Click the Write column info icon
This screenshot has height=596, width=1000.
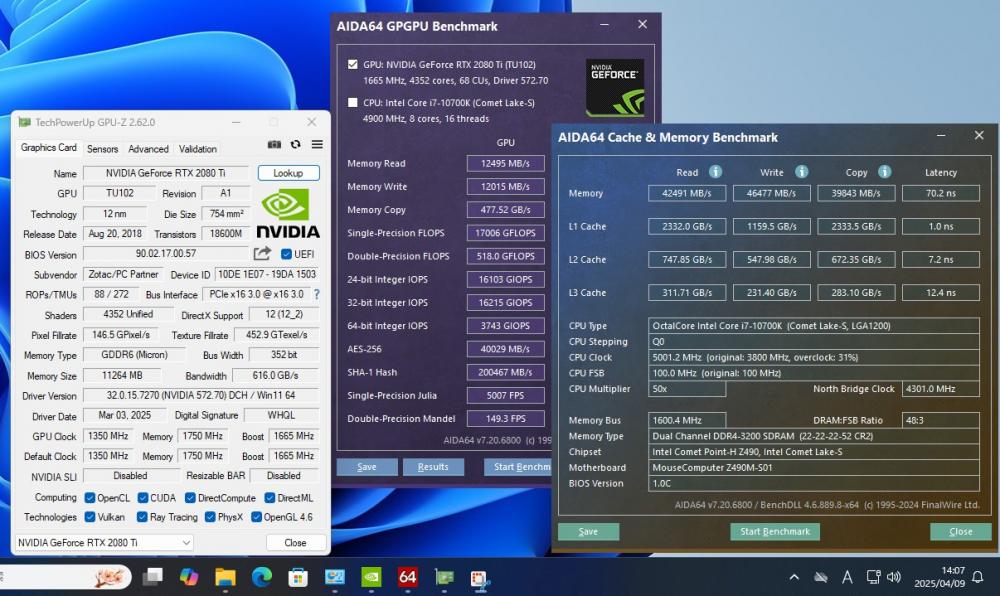pos(802,171)
